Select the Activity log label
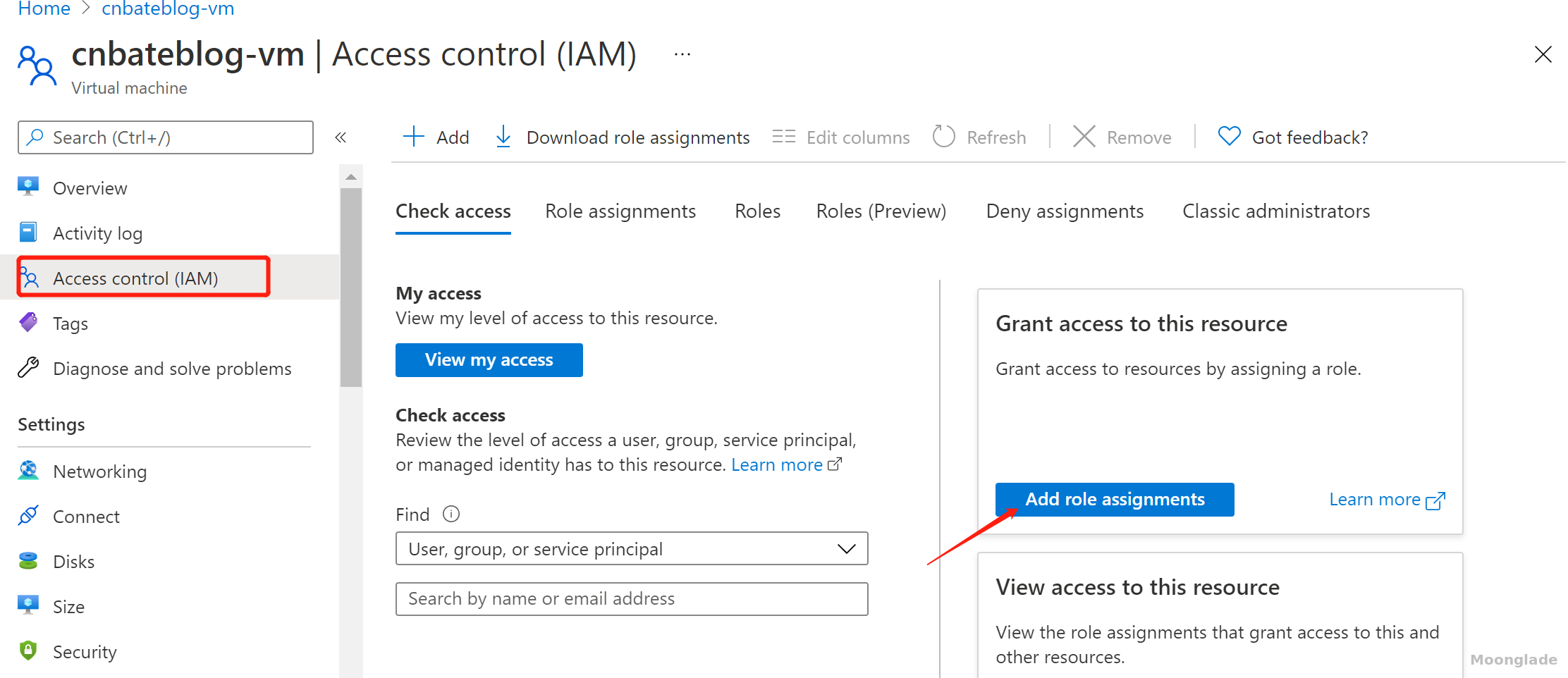This screenshot has width=1568, height=678. point(97,233)
